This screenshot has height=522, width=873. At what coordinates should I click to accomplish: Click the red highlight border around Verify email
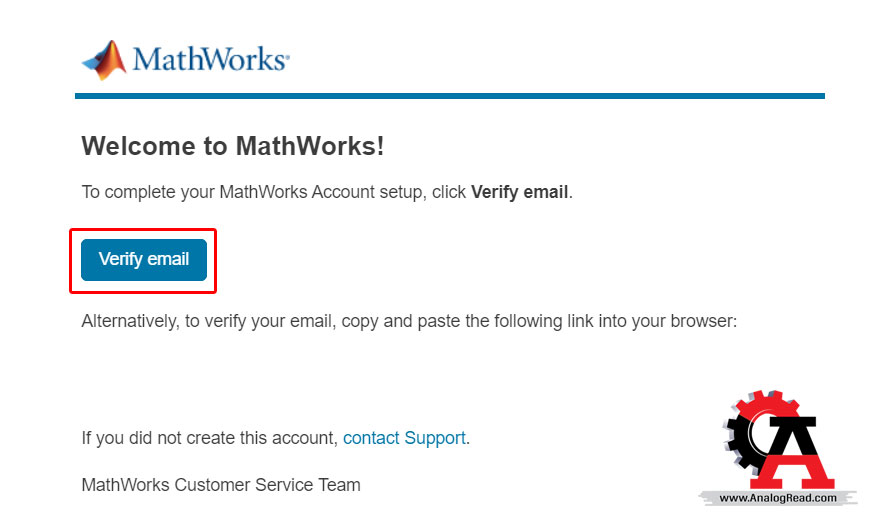143,230
